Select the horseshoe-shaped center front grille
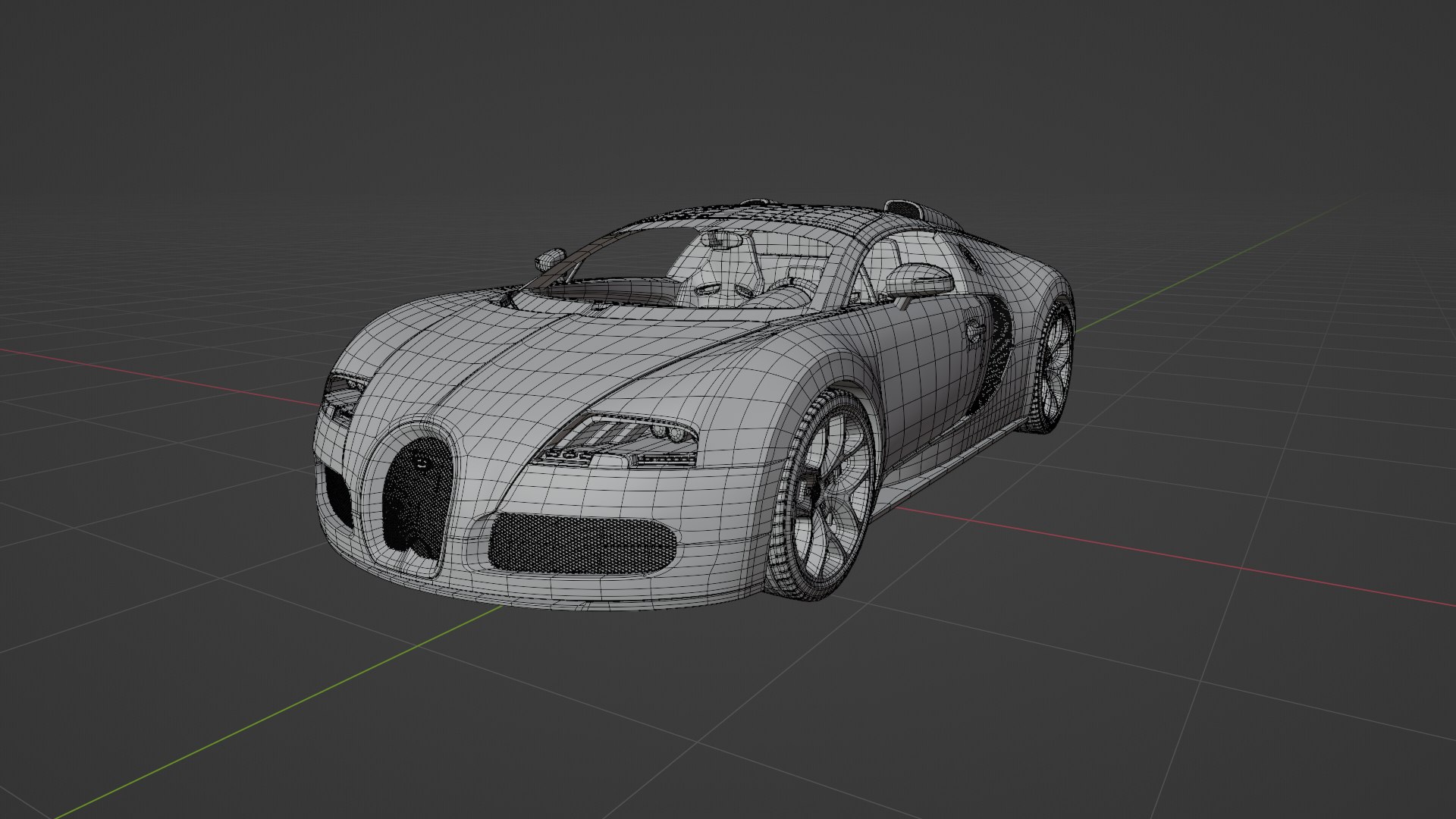 point(416,497)
